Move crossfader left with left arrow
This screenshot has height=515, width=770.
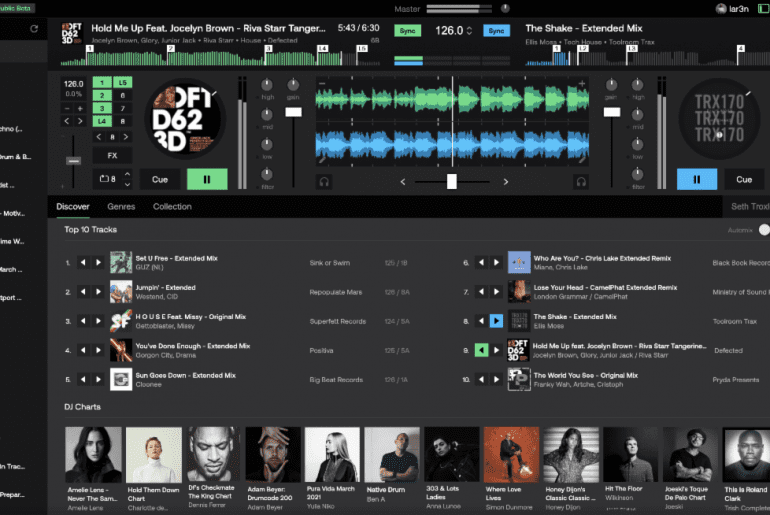tap(403, 182)
